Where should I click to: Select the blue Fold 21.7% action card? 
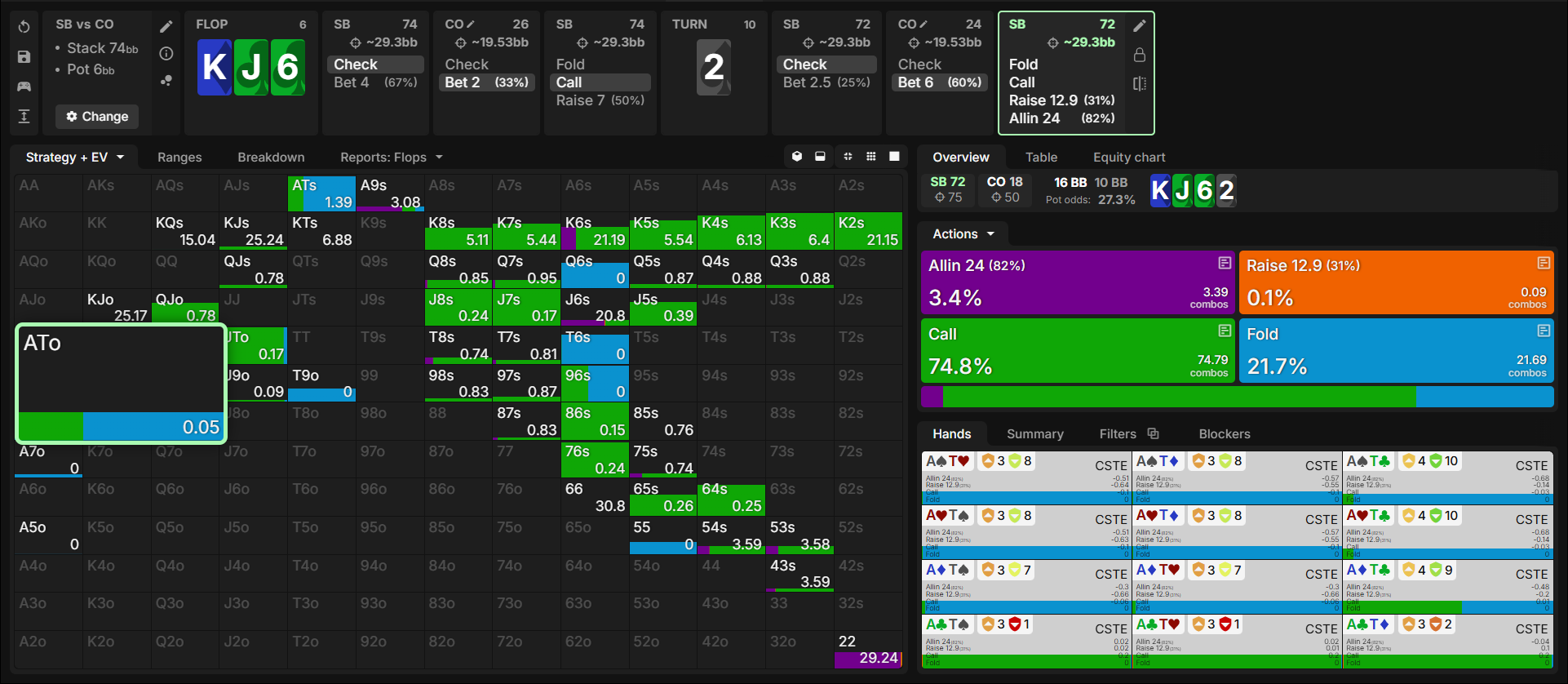pos(1396,350)
